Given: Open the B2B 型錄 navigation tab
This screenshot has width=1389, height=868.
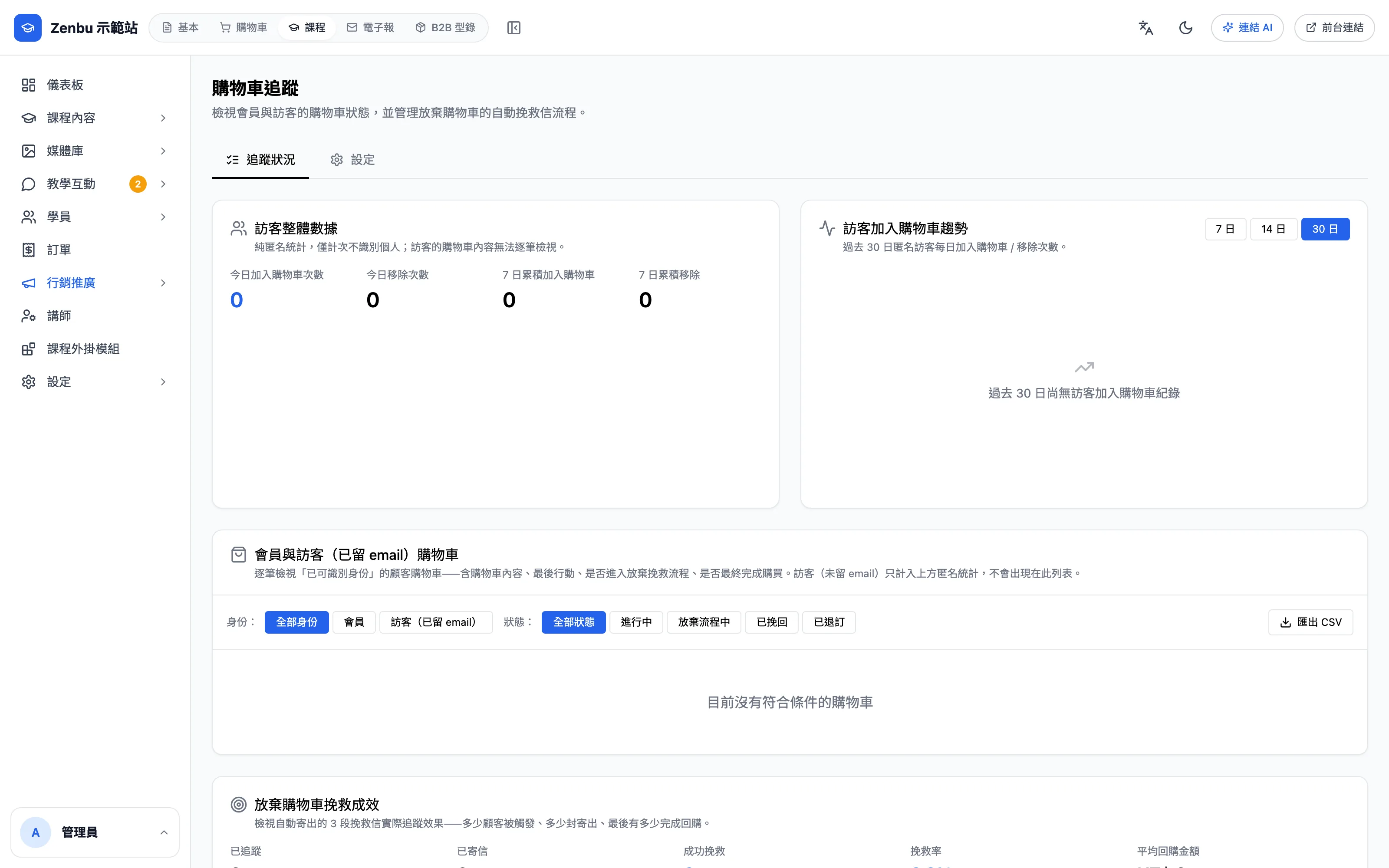Looking at the screenshot, I should click(445, 27).
